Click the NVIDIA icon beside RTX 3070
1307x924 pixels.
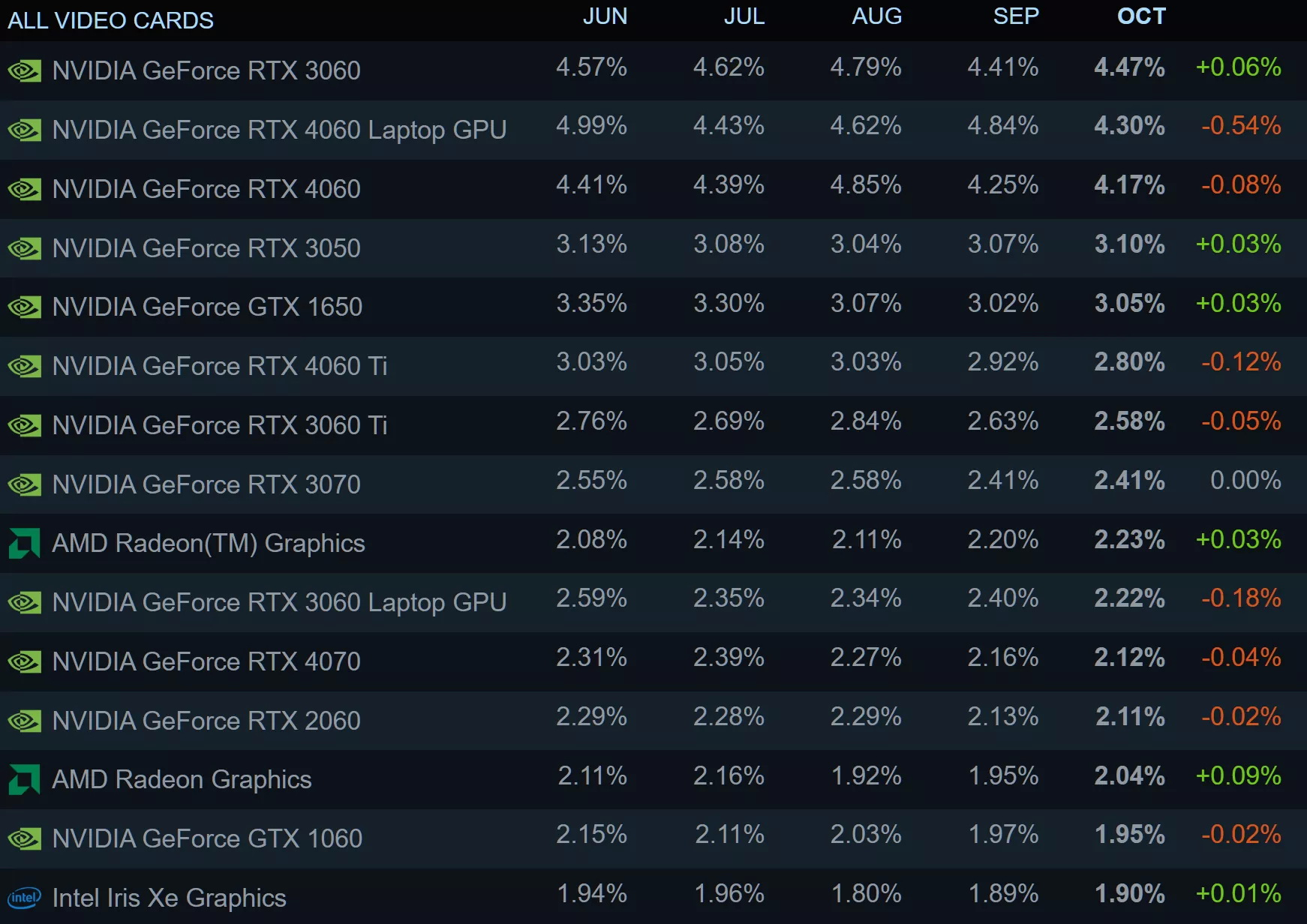point(24,485)
